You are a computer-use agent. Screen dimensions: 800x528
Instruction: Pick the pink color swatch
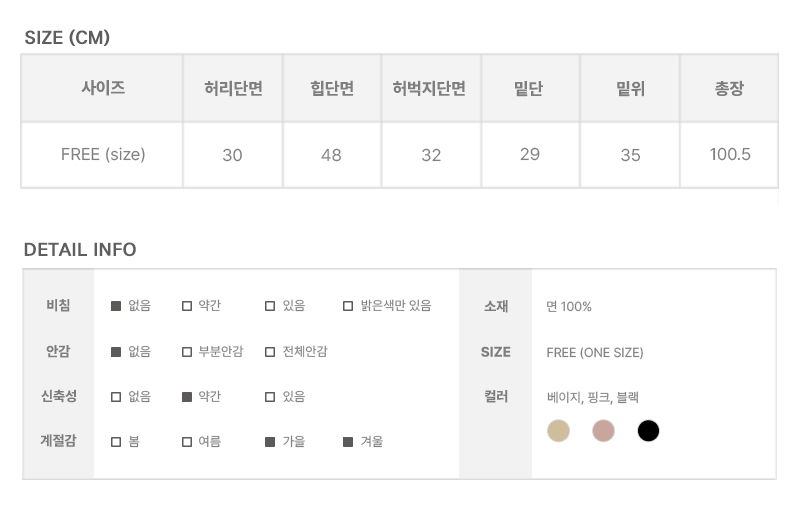point(603,431)
